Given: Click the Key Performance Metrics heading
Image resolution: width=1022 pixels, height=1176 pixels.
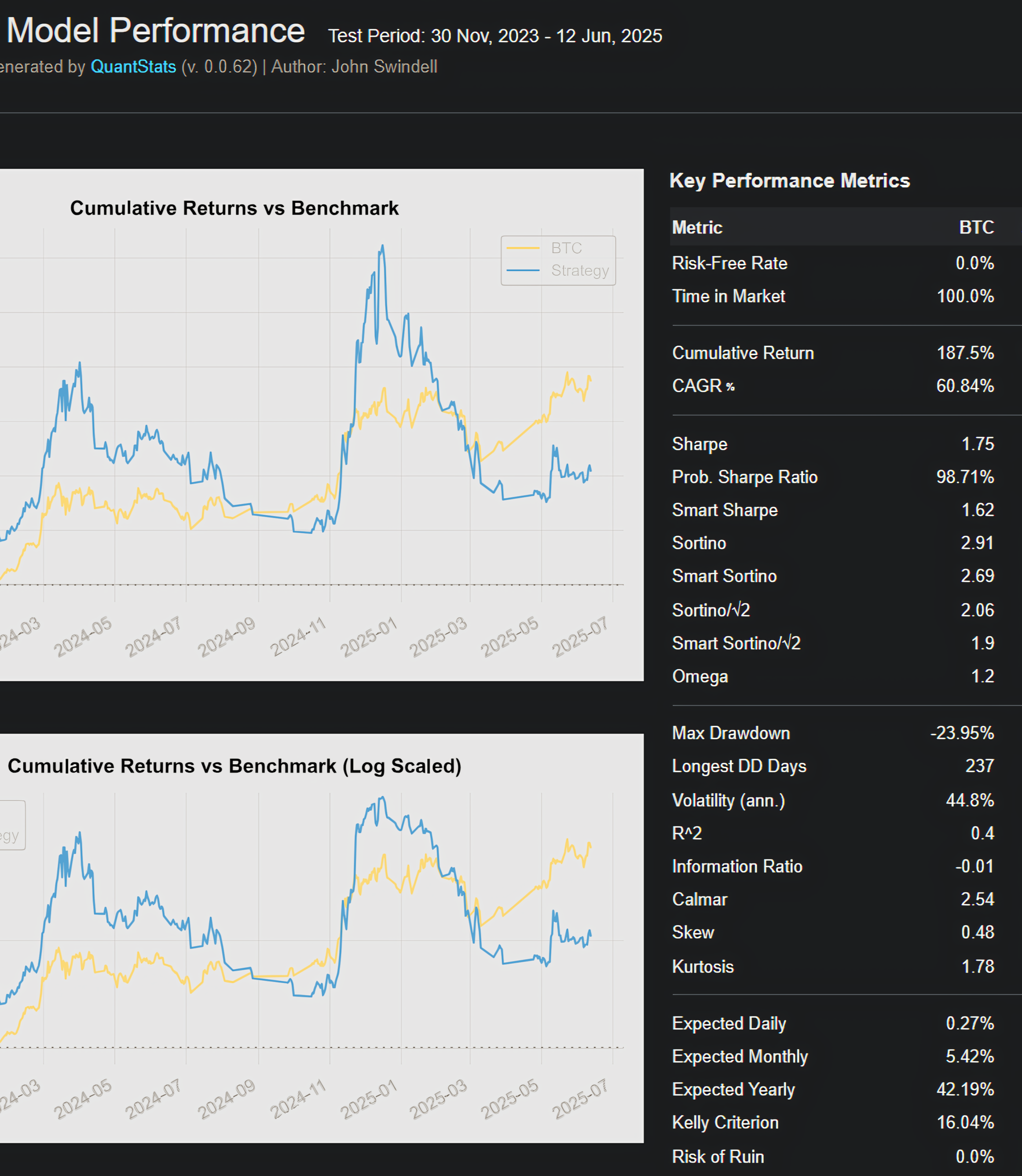Looking at the screenshot, I should point(789,181).
